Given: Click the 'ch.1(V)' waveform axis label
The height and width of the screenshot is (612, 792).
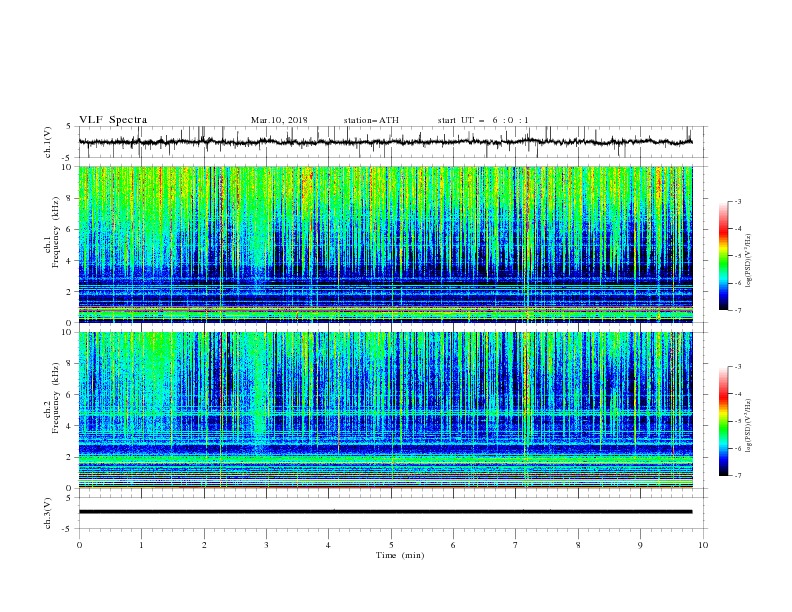Looking at the screenshot, I should 48,142.
